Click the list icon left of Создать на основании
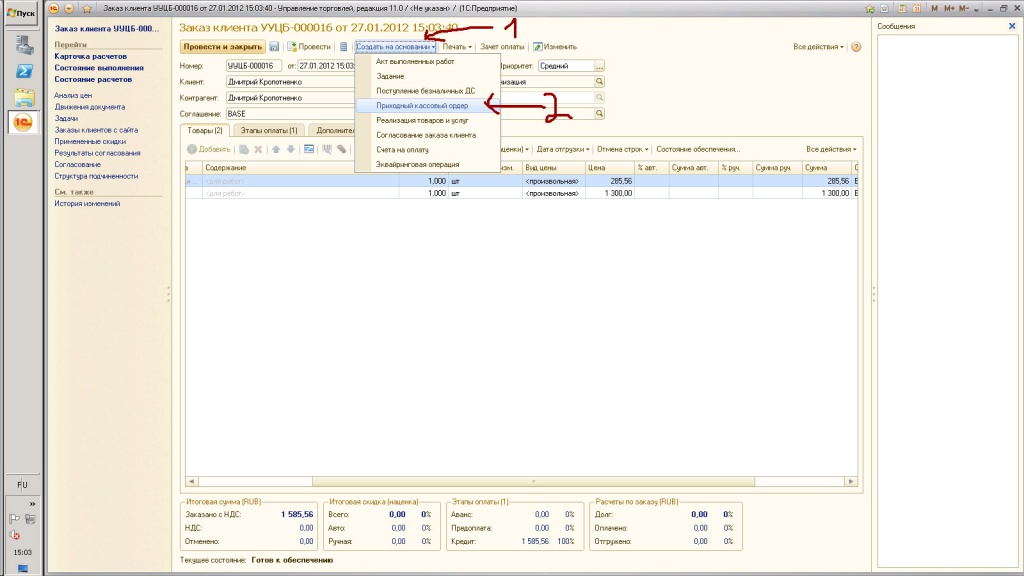Screen dimensions: 1024x576 (344, 47)
